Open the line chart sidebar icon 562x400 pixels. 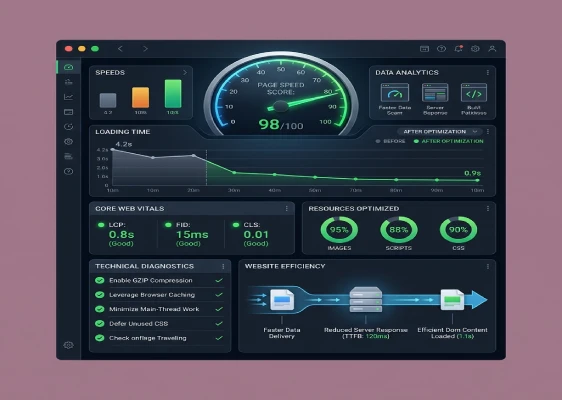click(68, 97)
